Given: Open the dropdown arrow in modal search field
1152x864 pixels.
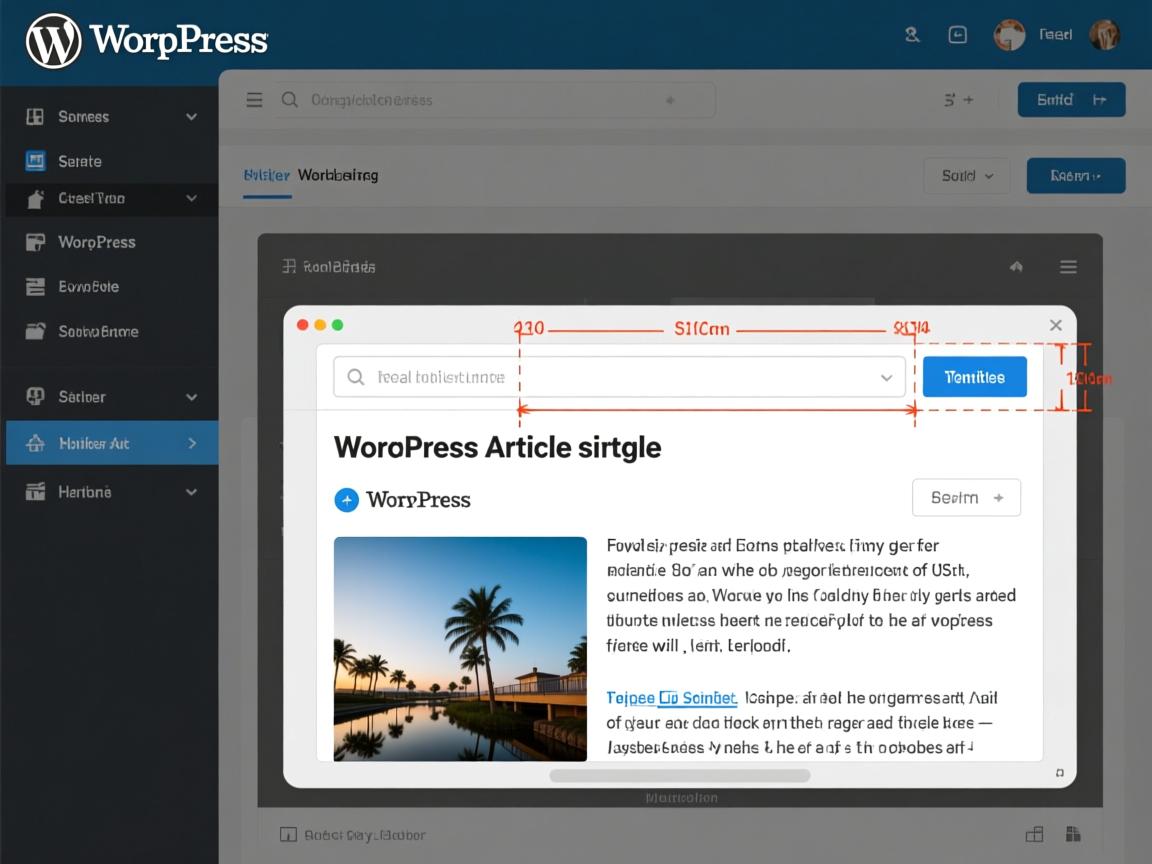Looking at the screenshot, I should (x=885, y=378).
